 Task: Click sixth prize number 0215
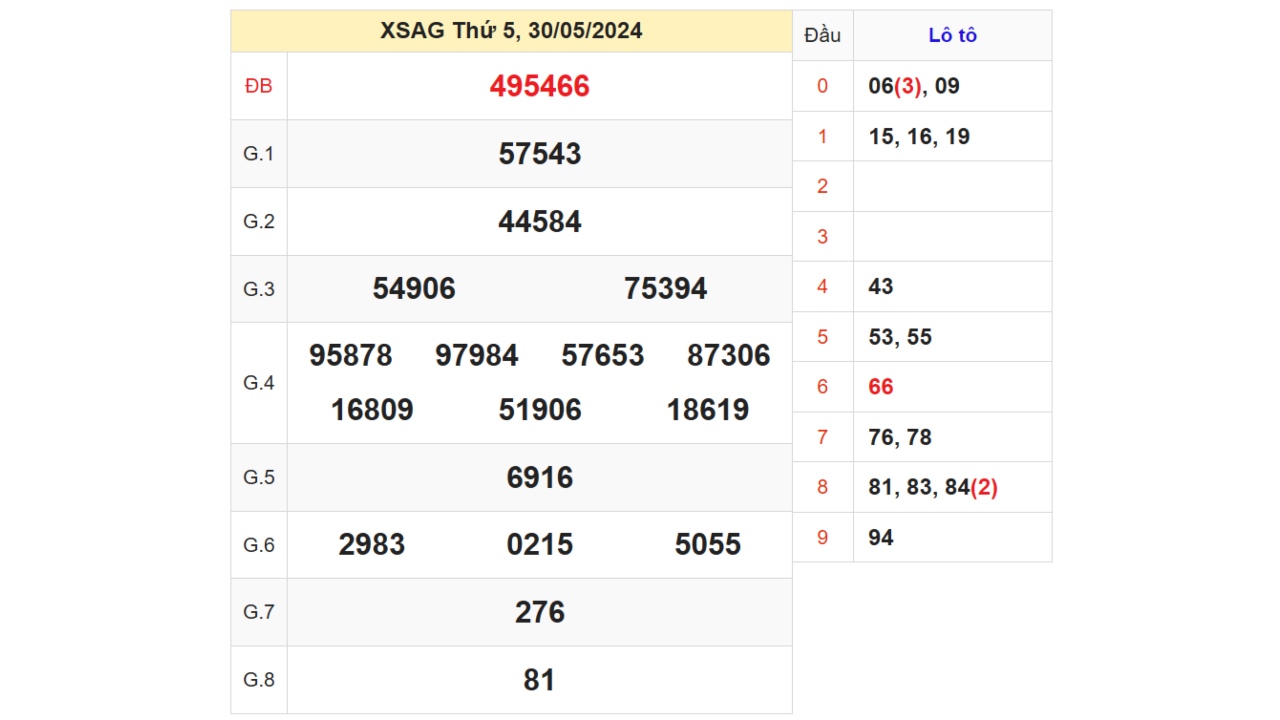pos(540,545)
